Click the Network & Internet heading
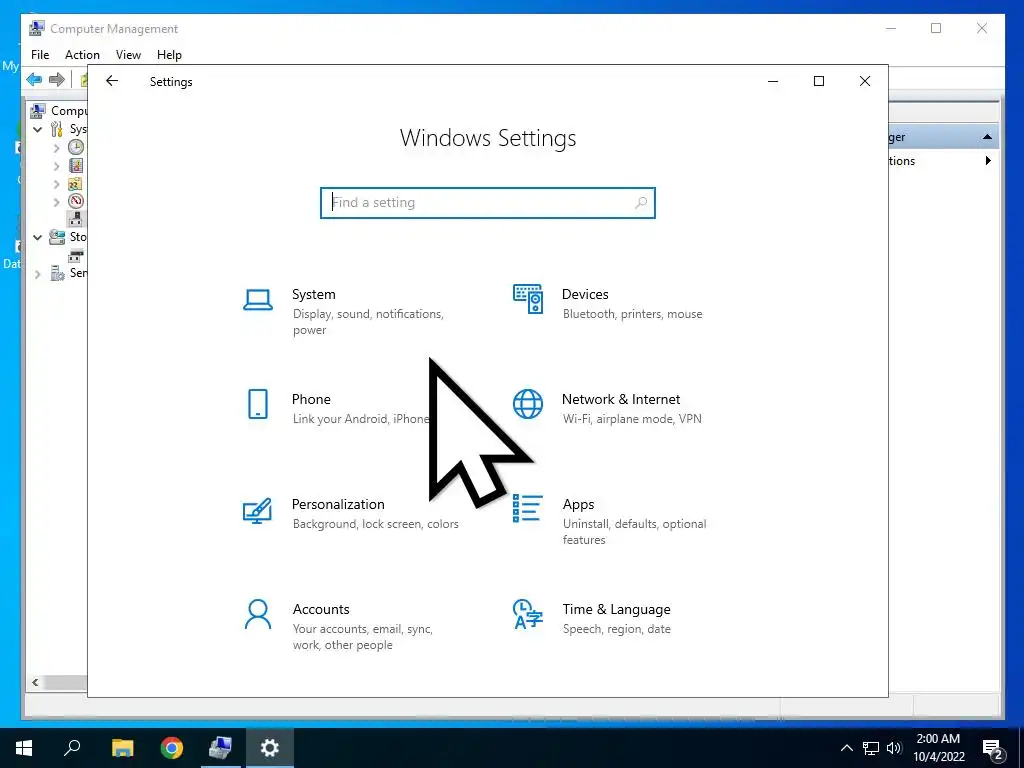Screen dimensions: 1024x768 click(x=621, y=399)
